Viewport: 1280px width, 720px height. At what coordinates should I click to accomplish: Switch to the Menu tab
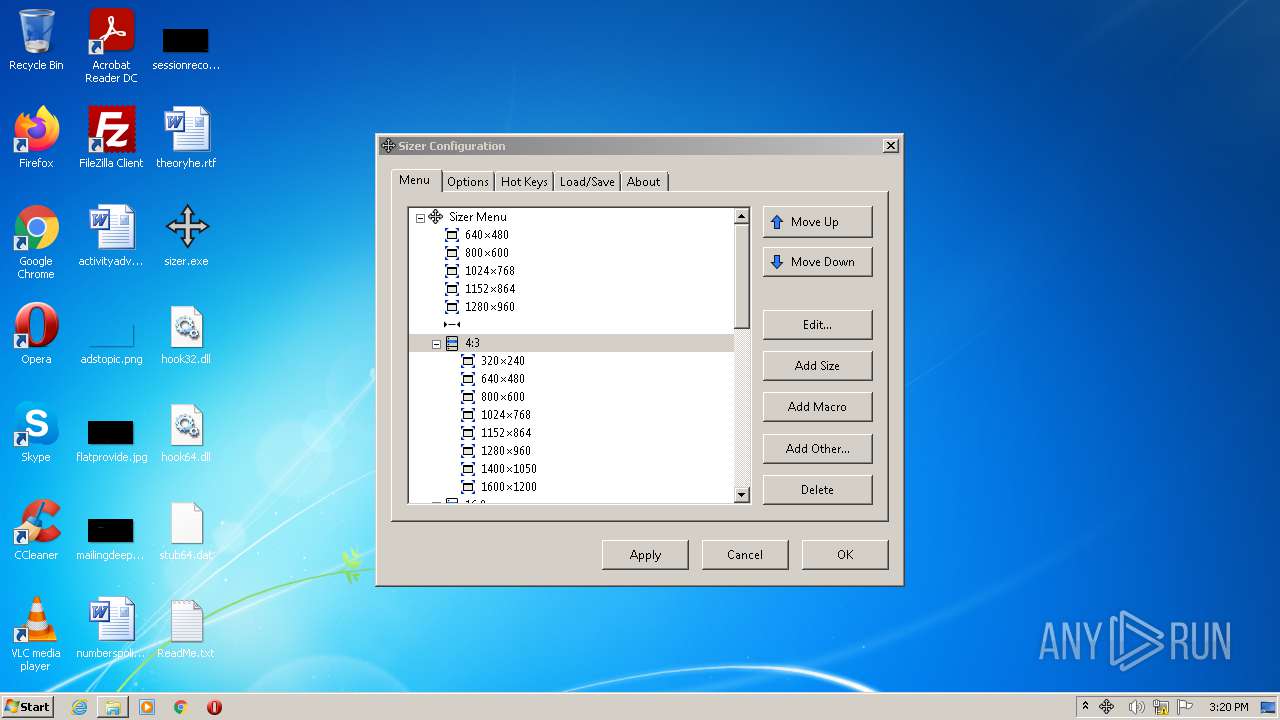point(414,180)
